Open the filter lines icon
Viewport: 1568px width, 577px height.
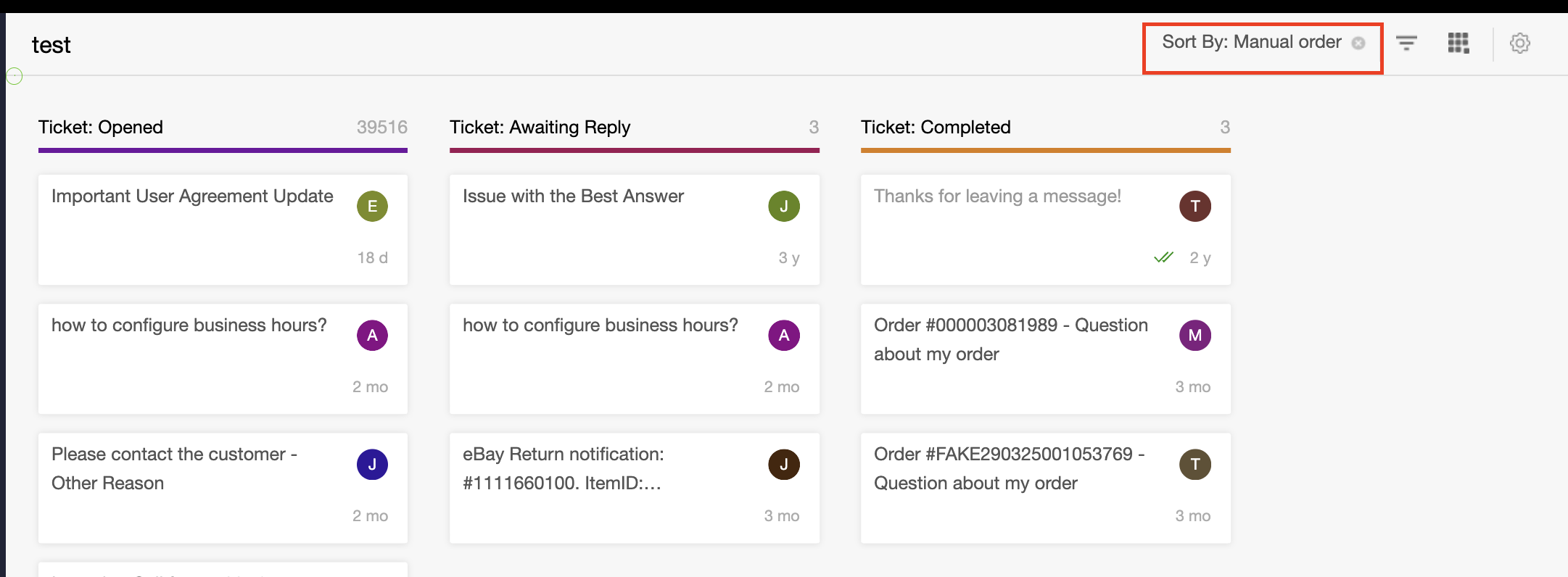1406,43
